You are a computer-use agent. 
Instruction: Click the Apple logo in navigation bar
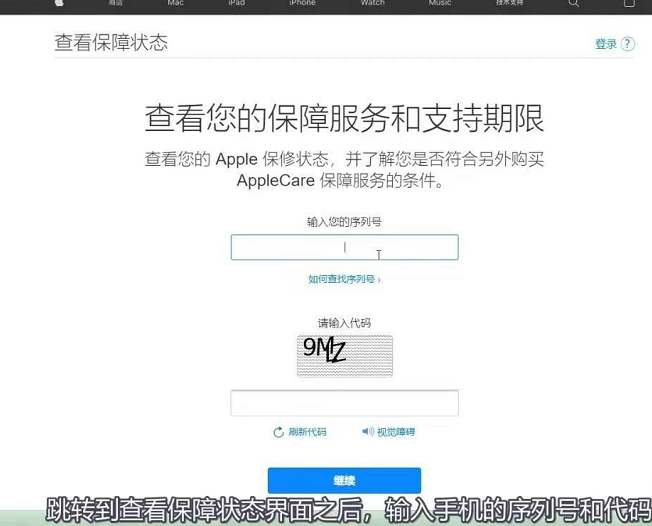(59, 2)
